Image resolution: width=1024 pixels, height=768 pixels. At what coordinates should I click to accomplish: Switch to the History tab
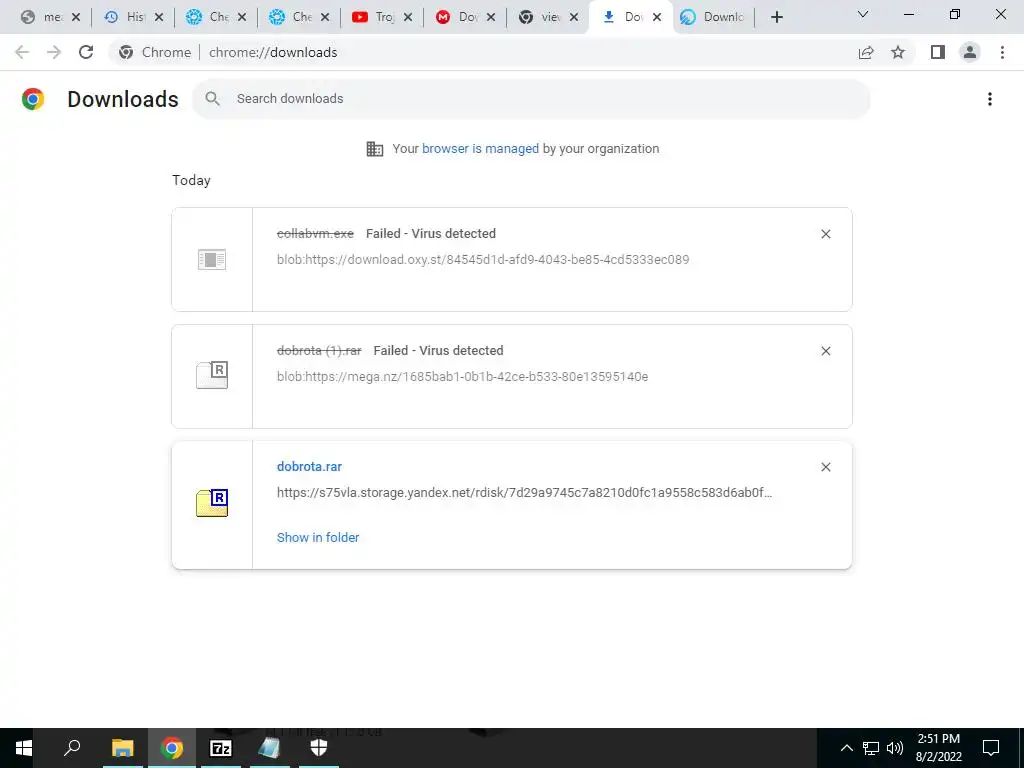click(x=133, y=17)
